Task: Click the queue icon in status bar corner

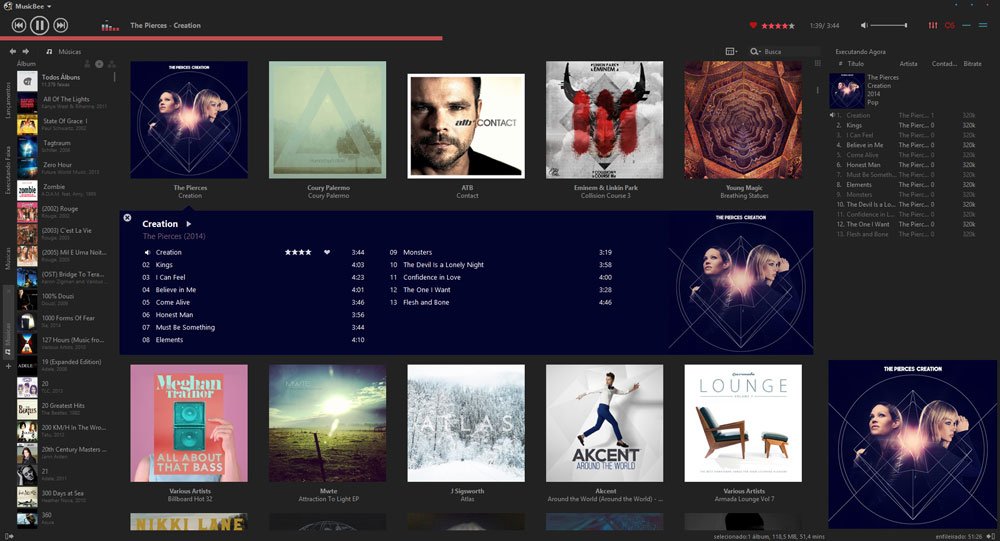Action: point(991,537)
